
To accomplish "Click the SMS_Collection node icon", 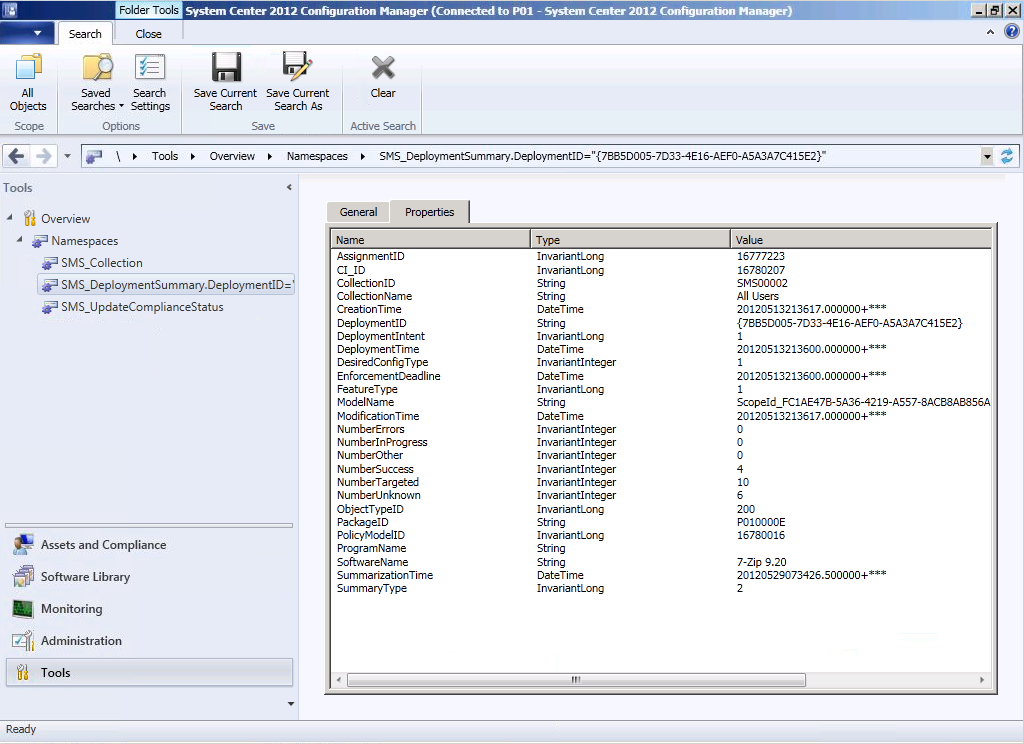I will click(x=50, y=263).
